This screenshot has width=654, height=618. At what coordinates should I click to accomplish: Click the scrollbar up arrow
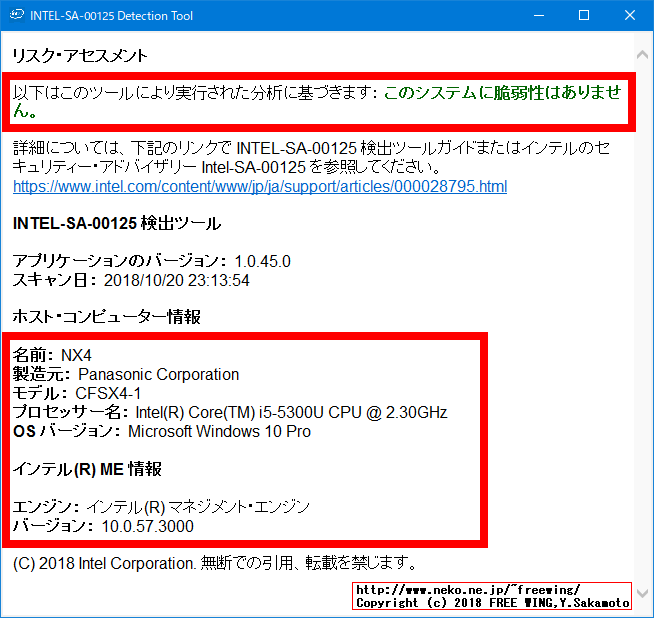643,54
